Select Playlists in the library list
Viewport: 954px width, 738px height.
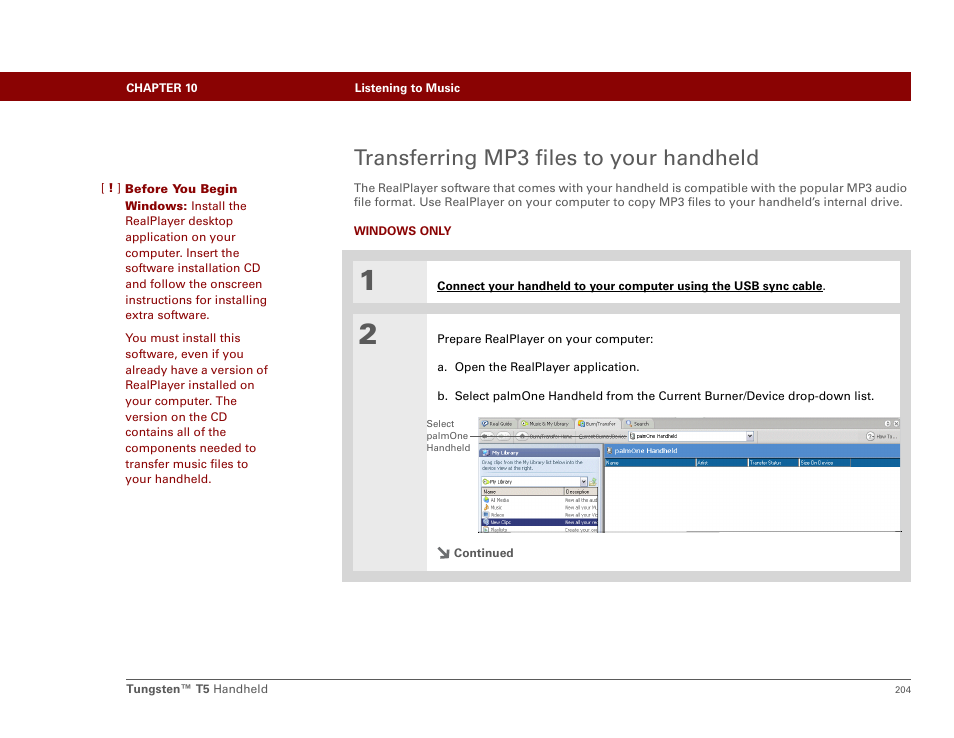539,529
